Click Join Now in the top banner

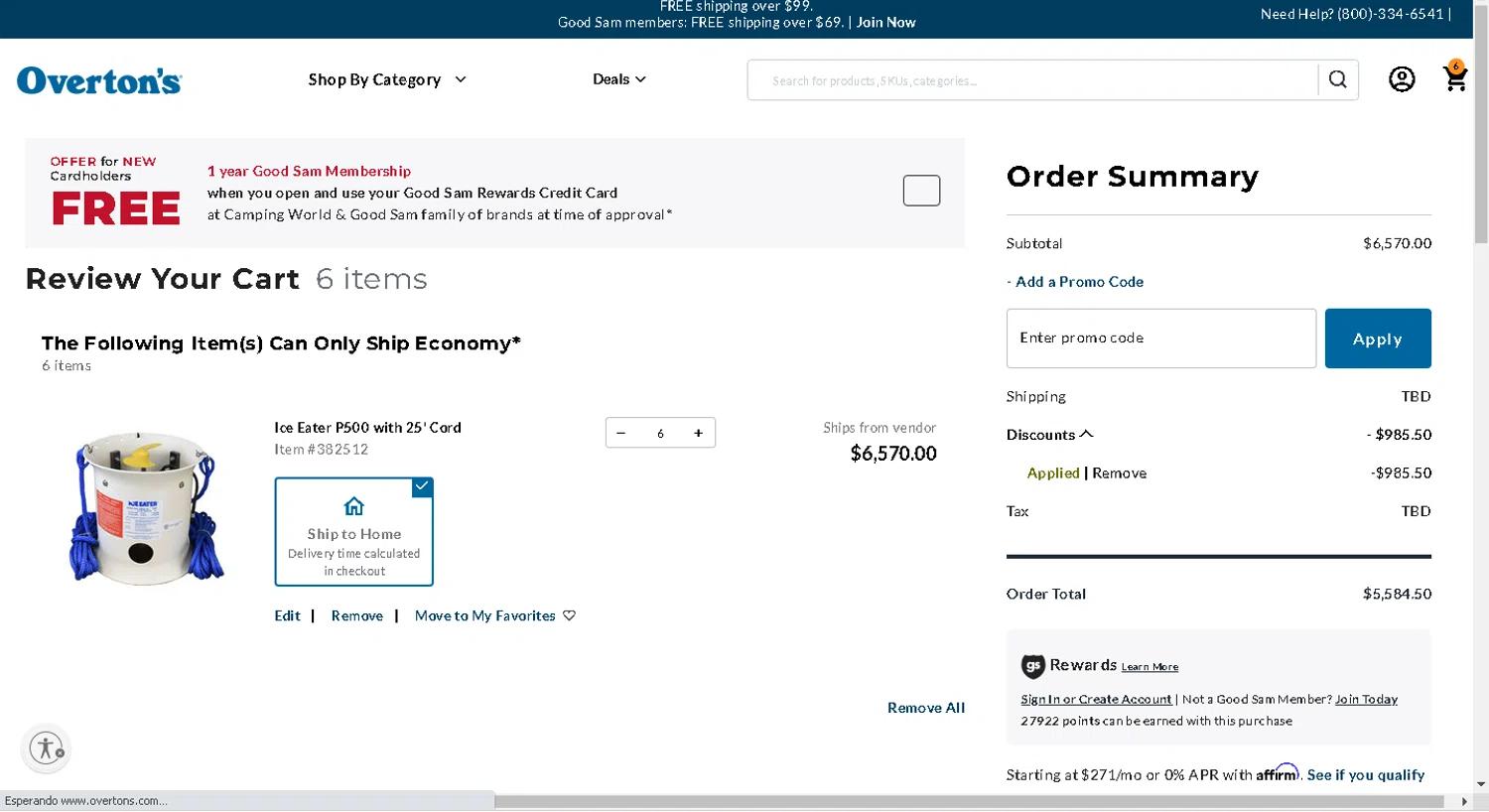[x=885, y=22]
